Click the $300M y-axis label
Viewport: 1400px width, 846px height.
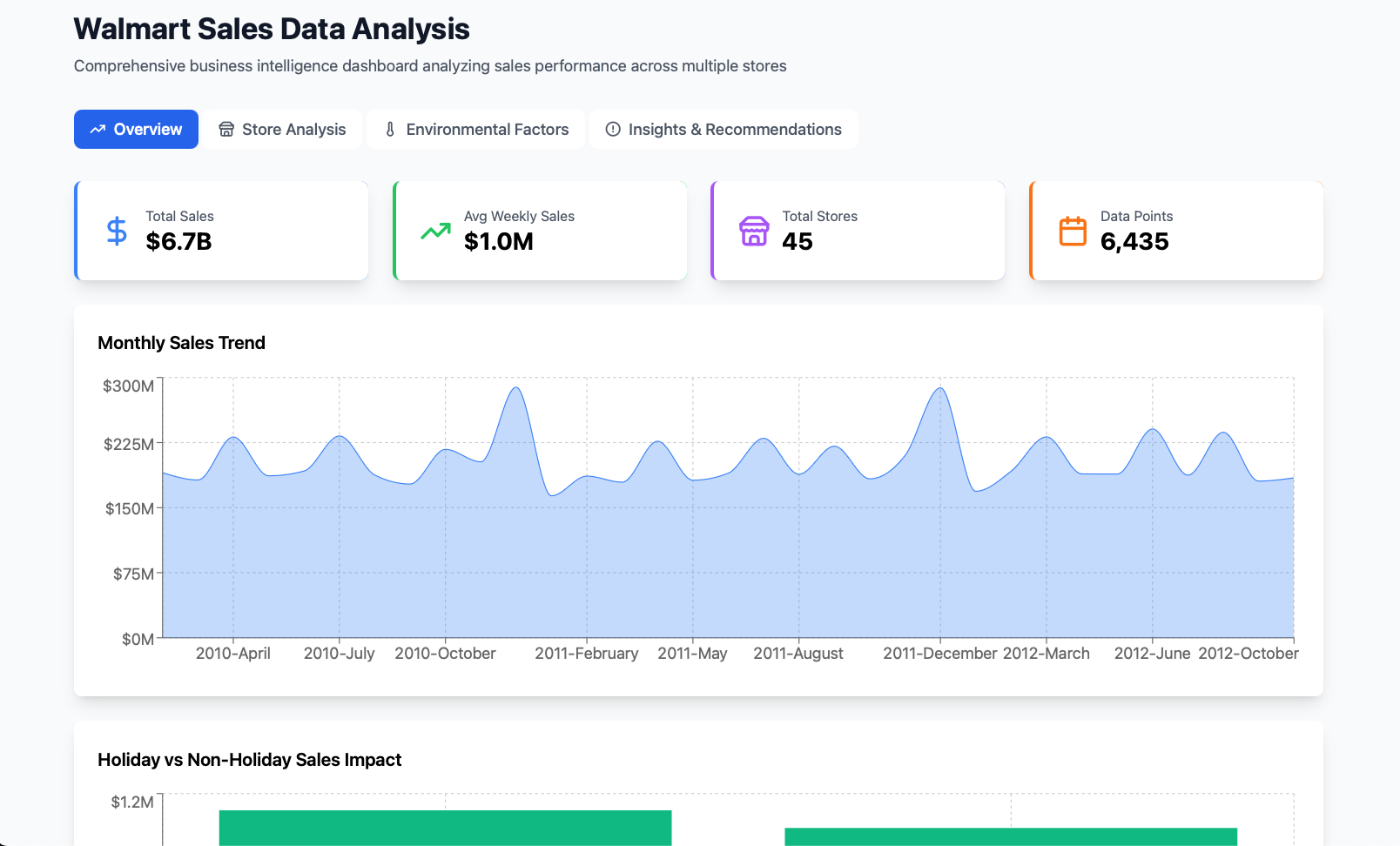[128, 386]
